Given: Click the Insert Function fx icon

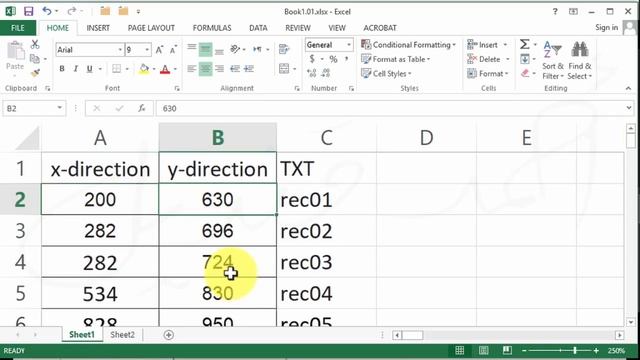Looking at the screenshot, I should coord(142,108).
